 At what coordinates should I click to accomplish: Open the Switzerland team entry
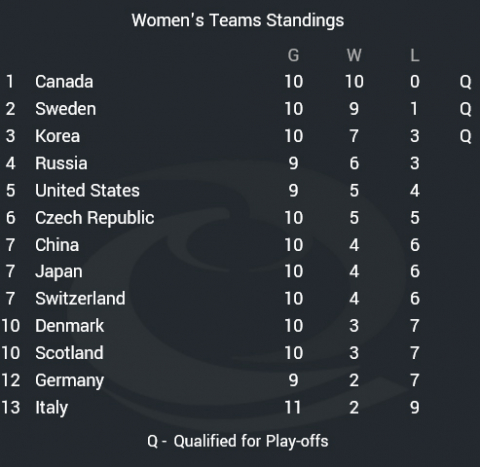[80, 298]
